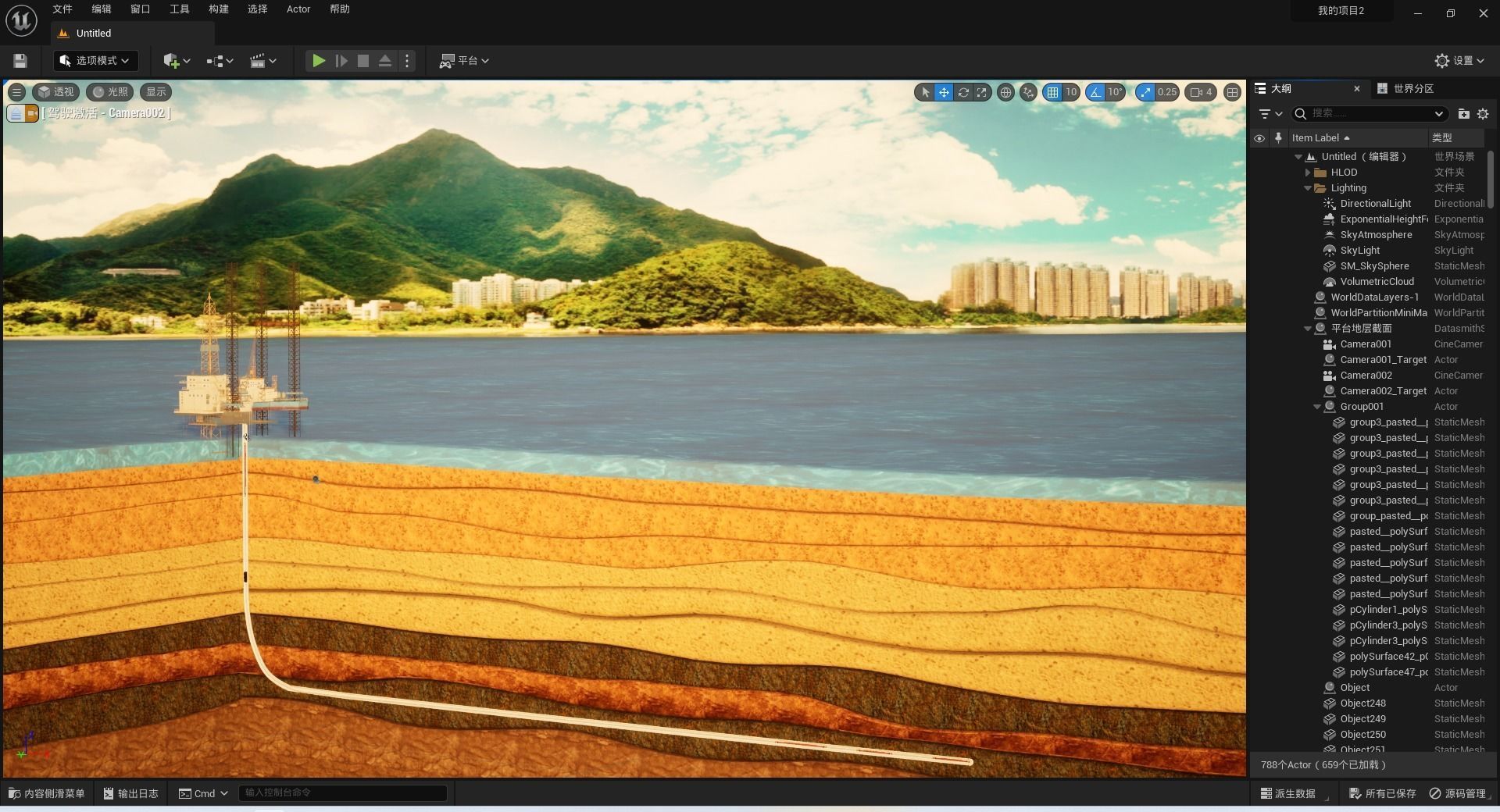Screen dimensions: 1500x812
Task: Click the surface snapping icon
Action: [1028, 92]
